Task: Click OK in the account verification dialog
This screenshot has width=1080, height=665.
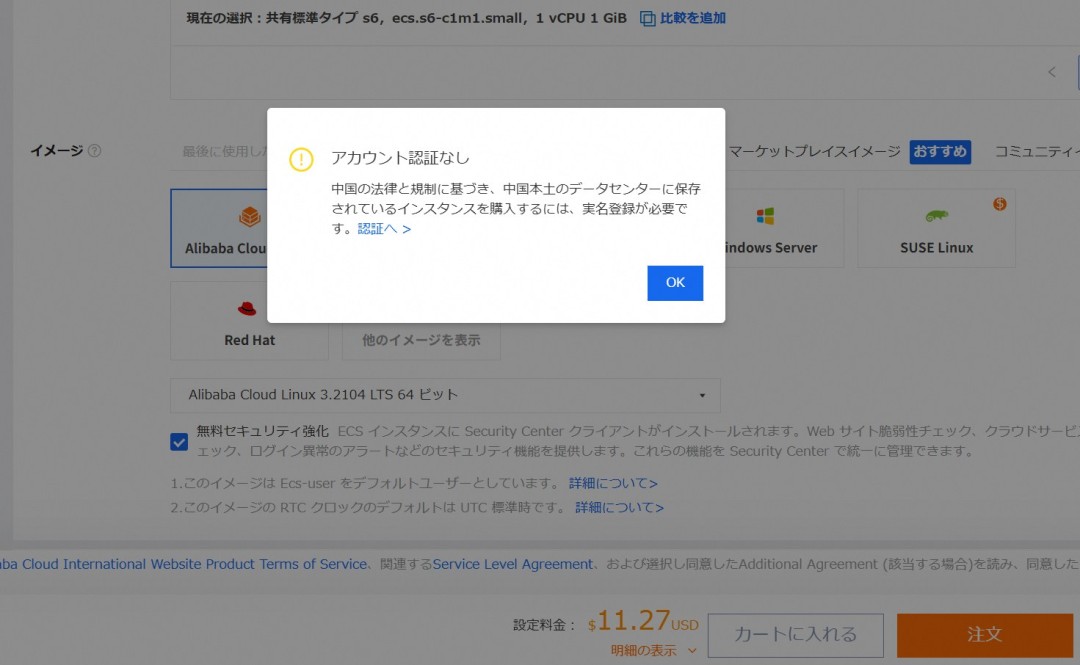Action: [x=675, y=283]
